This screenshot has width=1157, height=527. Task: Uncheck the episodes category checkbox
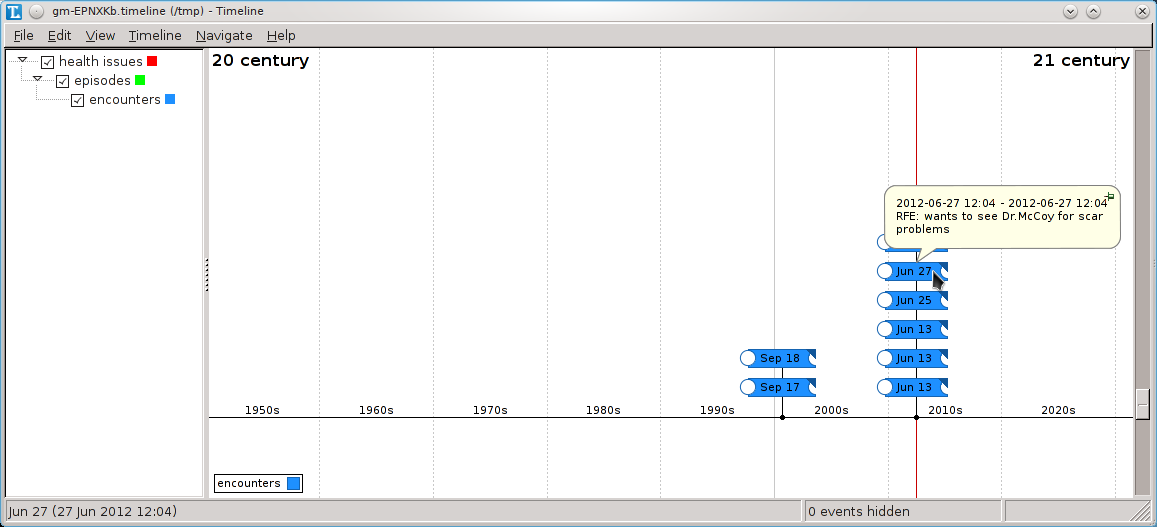coord(63,81)
